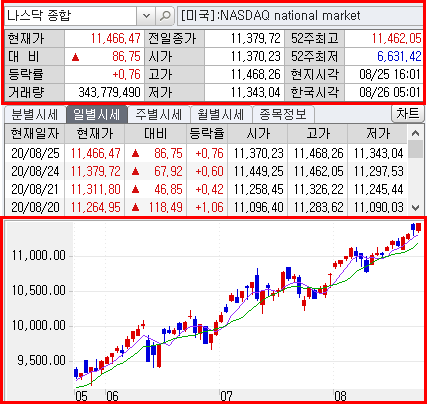
Task: Click the magnifier search icon
Action: [165, 16]
